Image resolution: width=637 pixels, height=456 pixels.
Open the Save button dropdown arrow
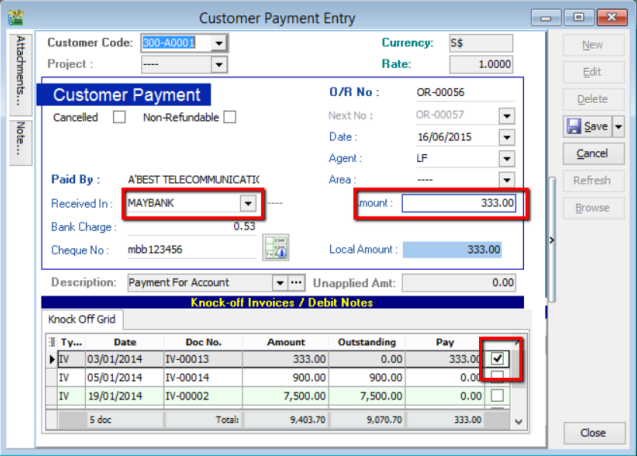pos(618,127)
